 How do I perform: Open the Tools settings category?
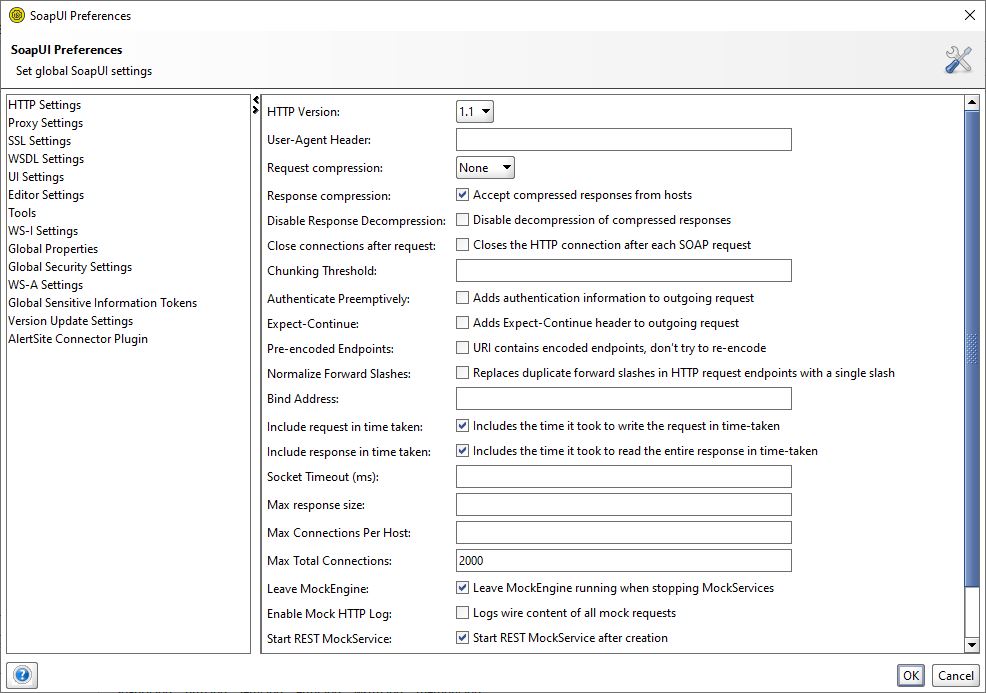point(22,213)
